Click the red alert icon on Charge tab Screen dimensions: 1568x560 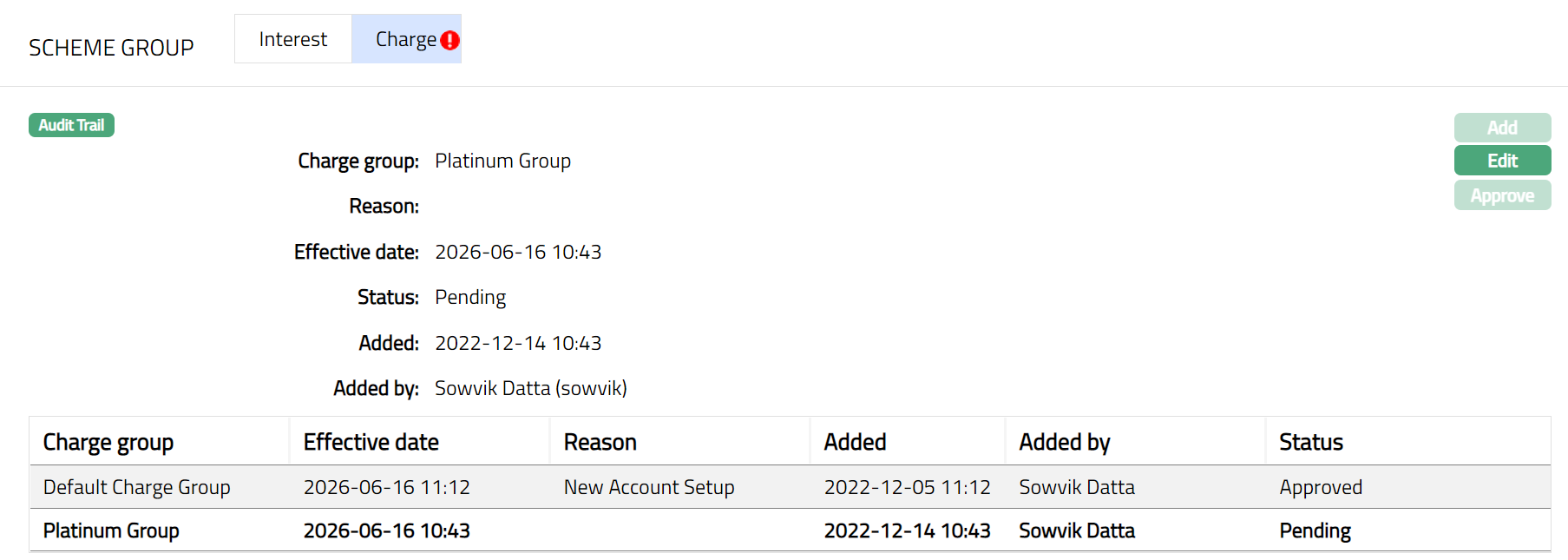point(449,40)
